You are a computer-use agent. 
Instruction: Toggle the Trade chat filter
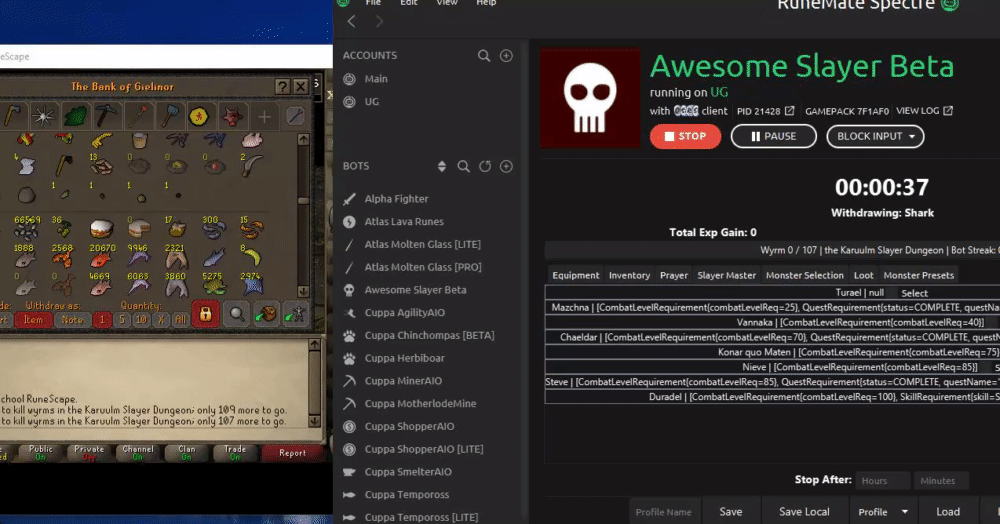pyautogui.click(x=235, y=453)
